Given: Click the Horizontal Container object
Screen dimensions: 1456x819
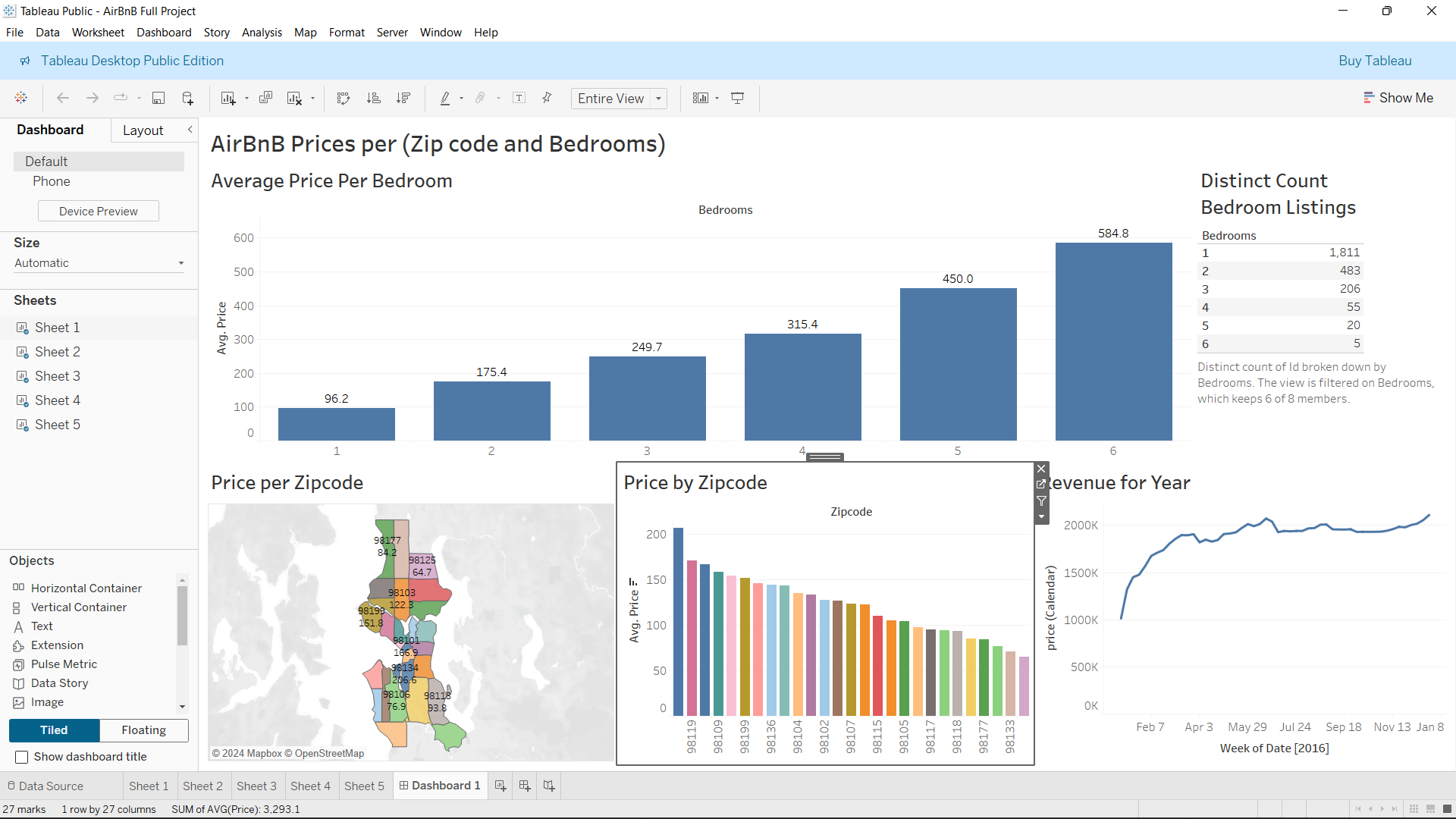Looking at the screenshot, I should click(x=86, y=588).
